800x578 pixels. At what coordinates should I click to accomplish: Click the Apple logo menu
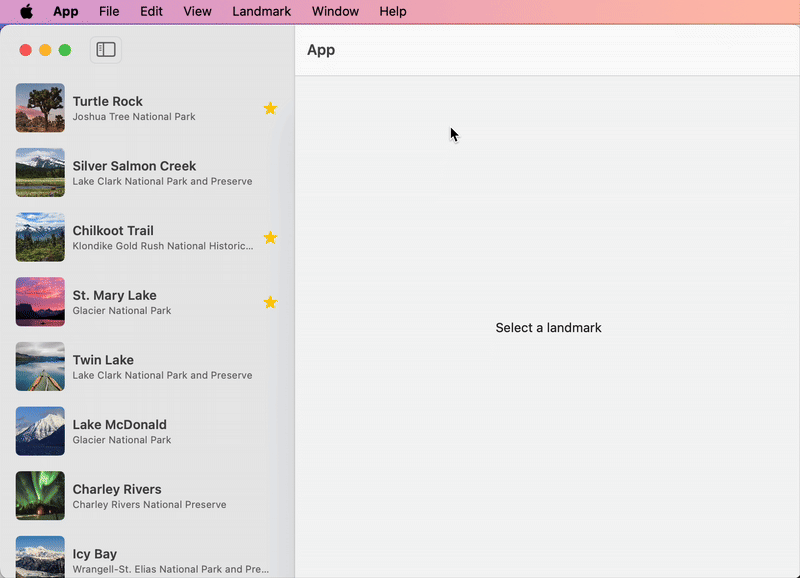26,12
